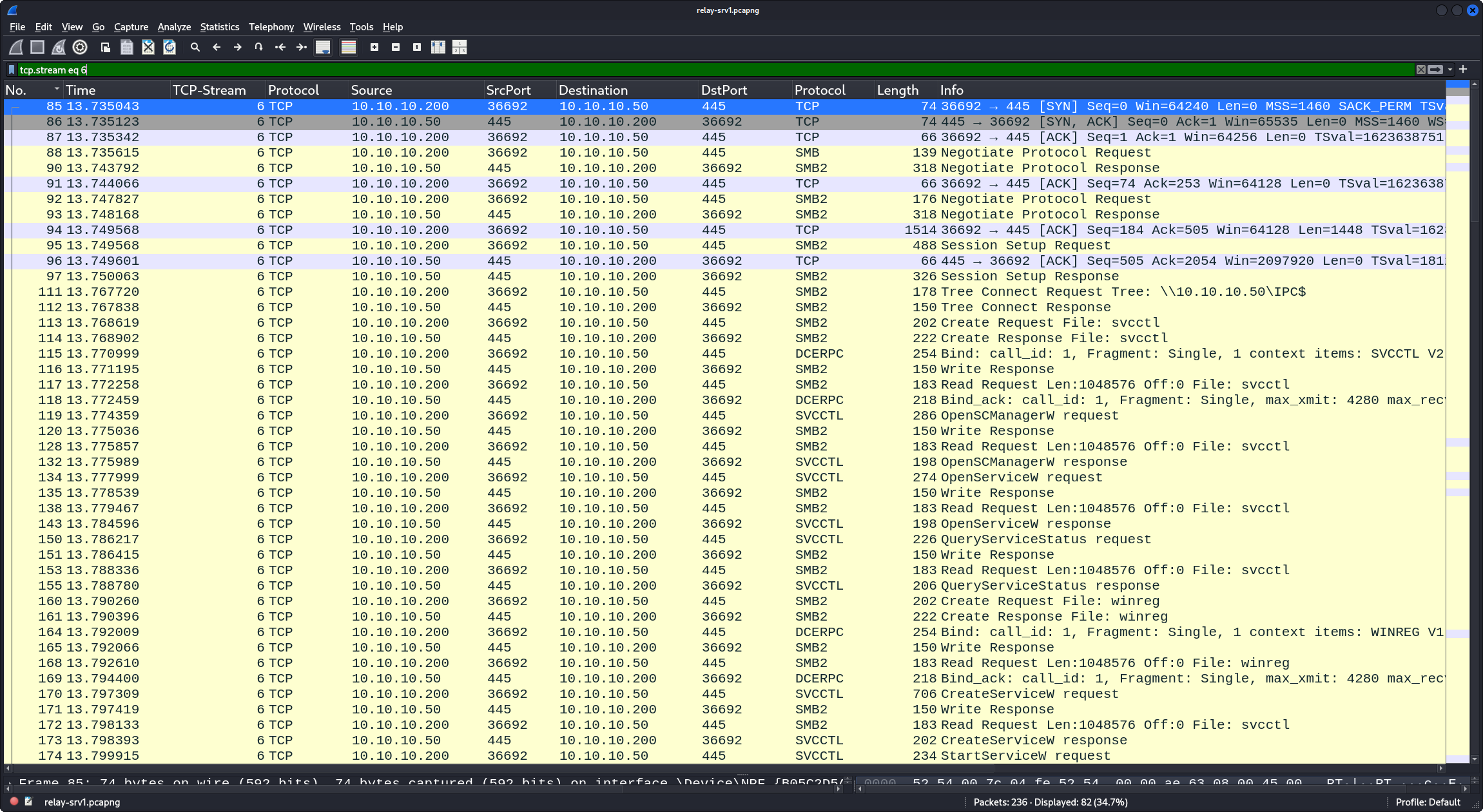1483x812 pixels.
Task: Open expert information red circle icon
Action: point(14,802)
